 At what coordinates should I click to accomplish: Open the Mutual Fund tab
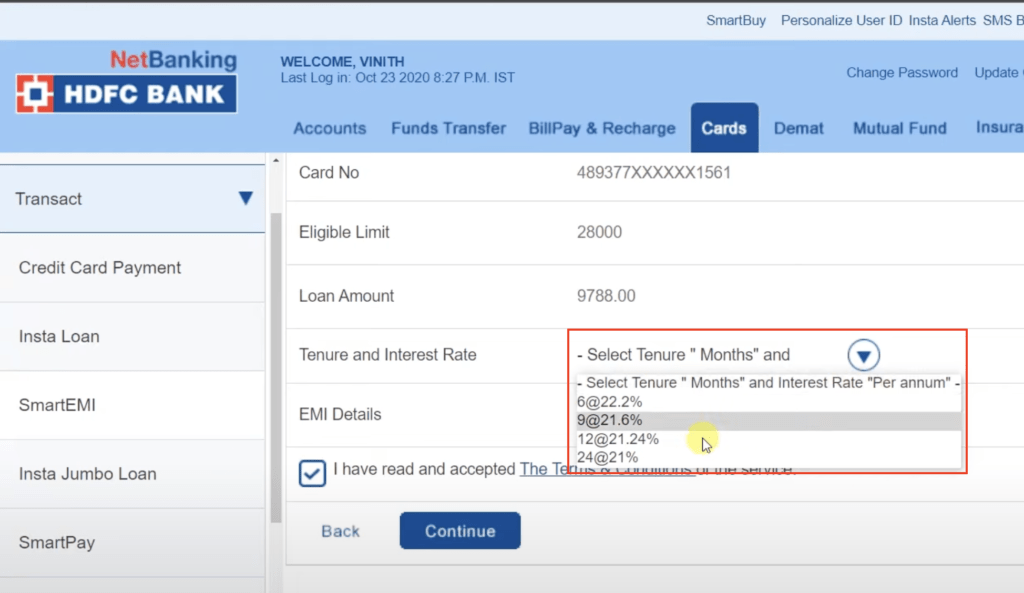tap(900, 128)
